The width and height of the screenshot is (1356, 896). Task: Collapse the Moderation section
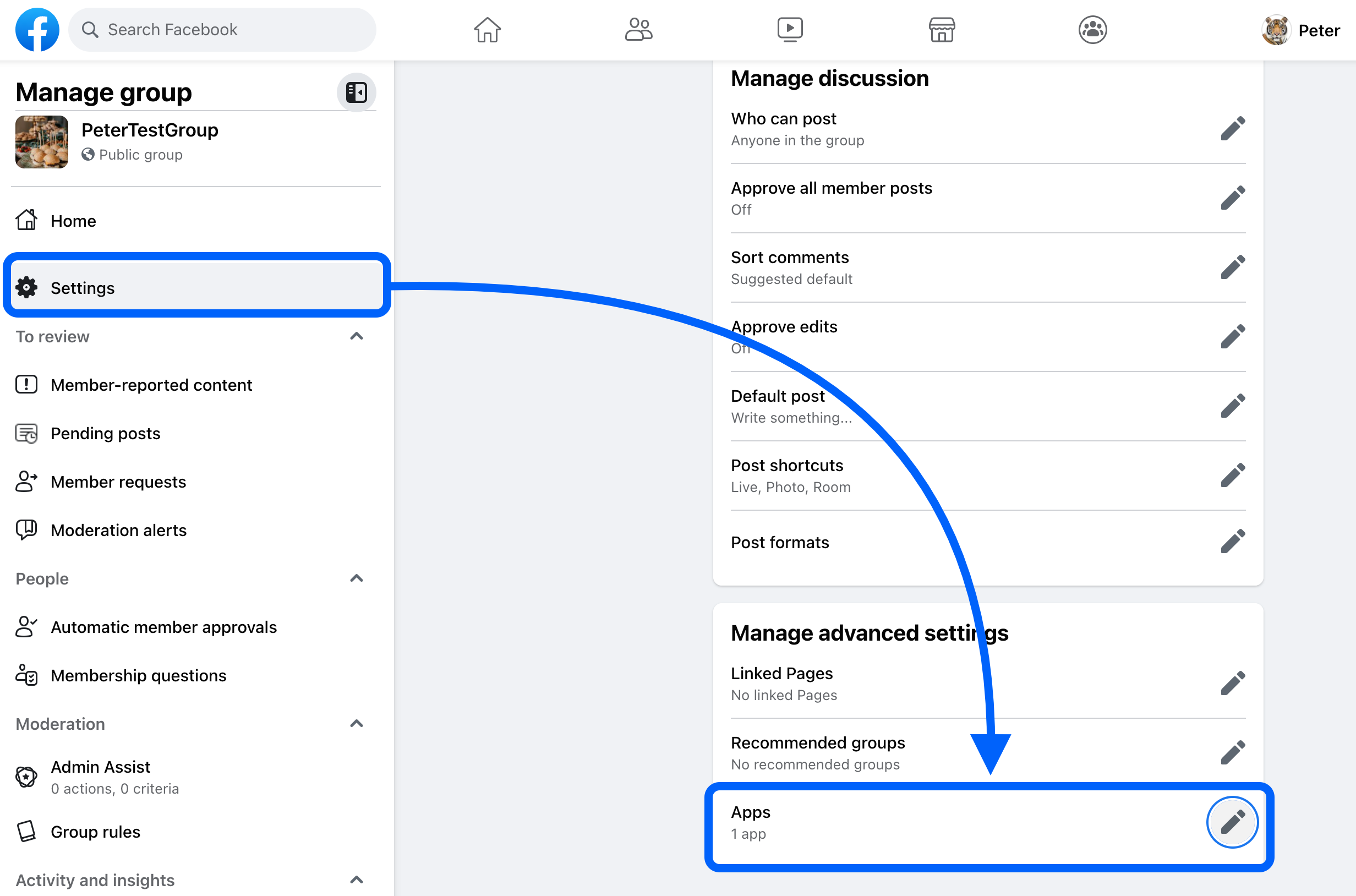point(357,723)
